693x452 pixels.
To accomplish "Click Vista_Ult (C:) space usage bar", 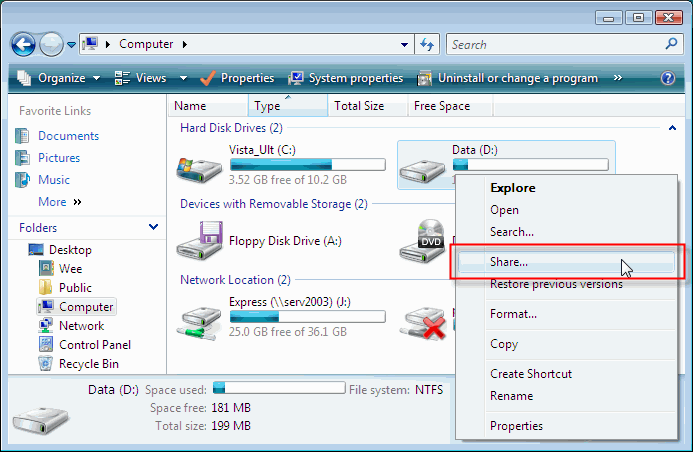I will 308,165.
